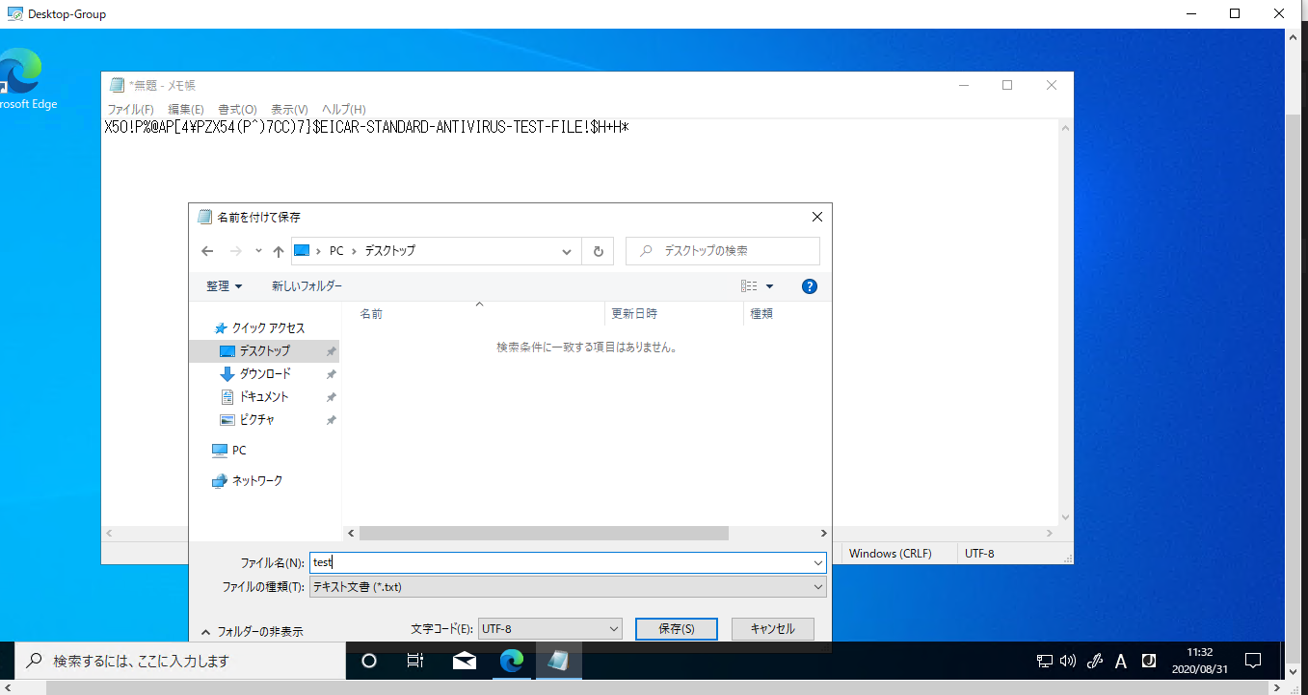This screenshot has width=1308, height=695.
Task: Change the file list view layout icon
Action: [x=750, y=286]
